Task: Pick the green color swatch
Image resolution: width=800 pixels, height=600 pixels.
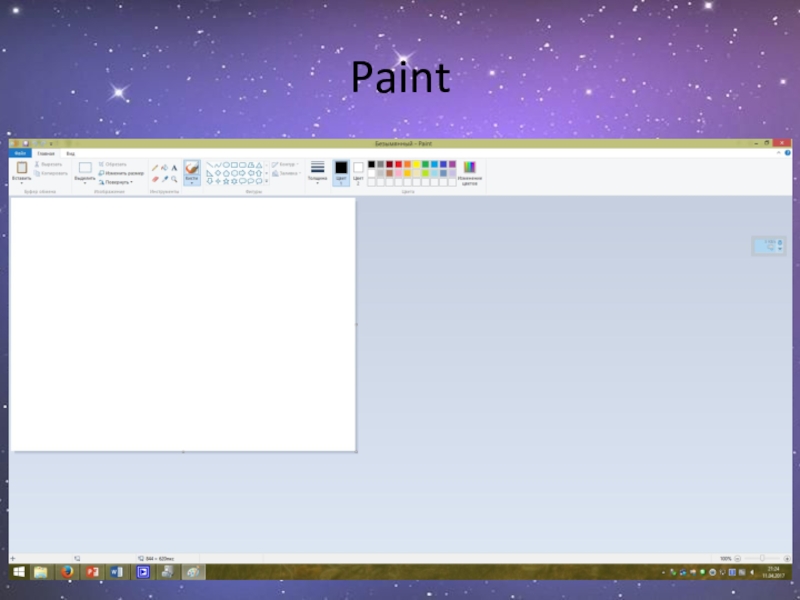Action: (426, 164)
